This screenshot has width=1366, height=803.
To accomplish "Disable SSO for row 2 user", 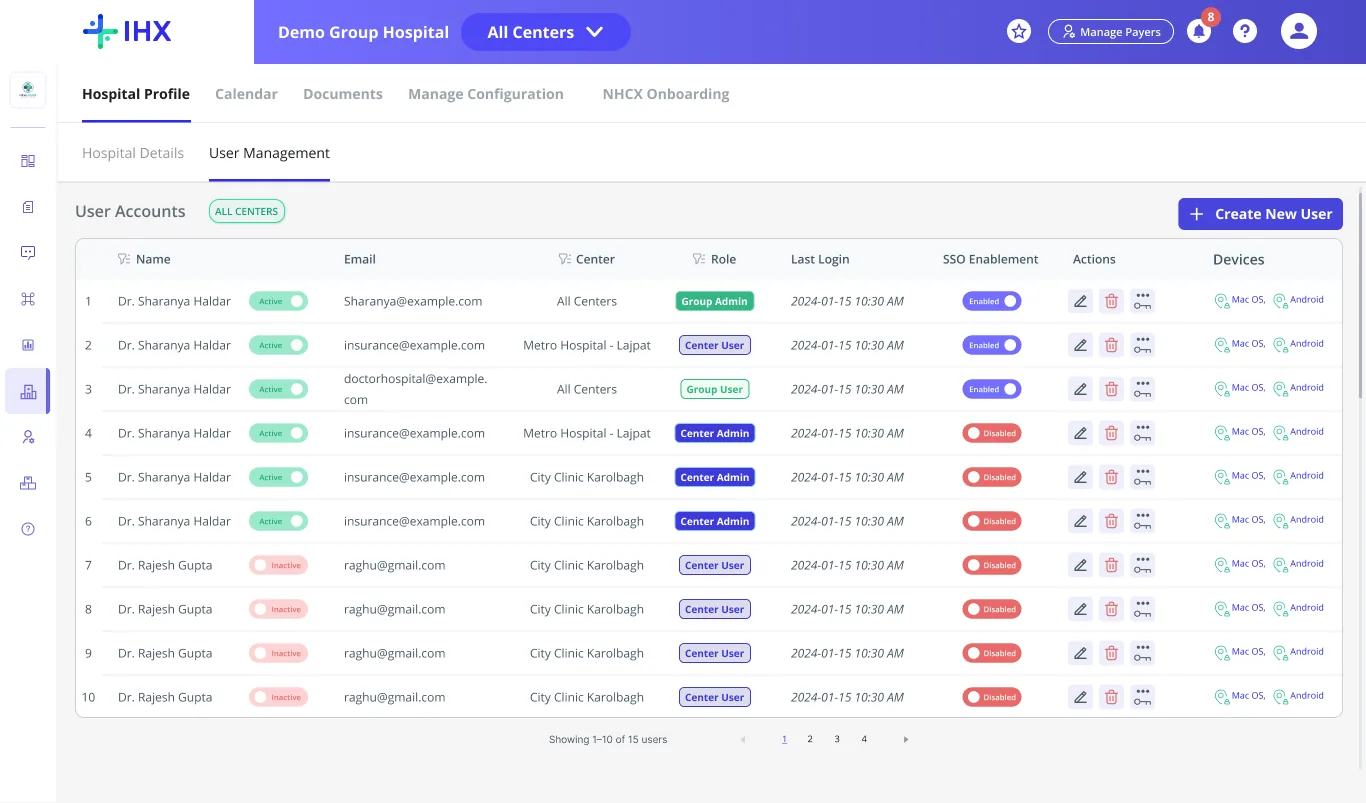I will [992, 345].
